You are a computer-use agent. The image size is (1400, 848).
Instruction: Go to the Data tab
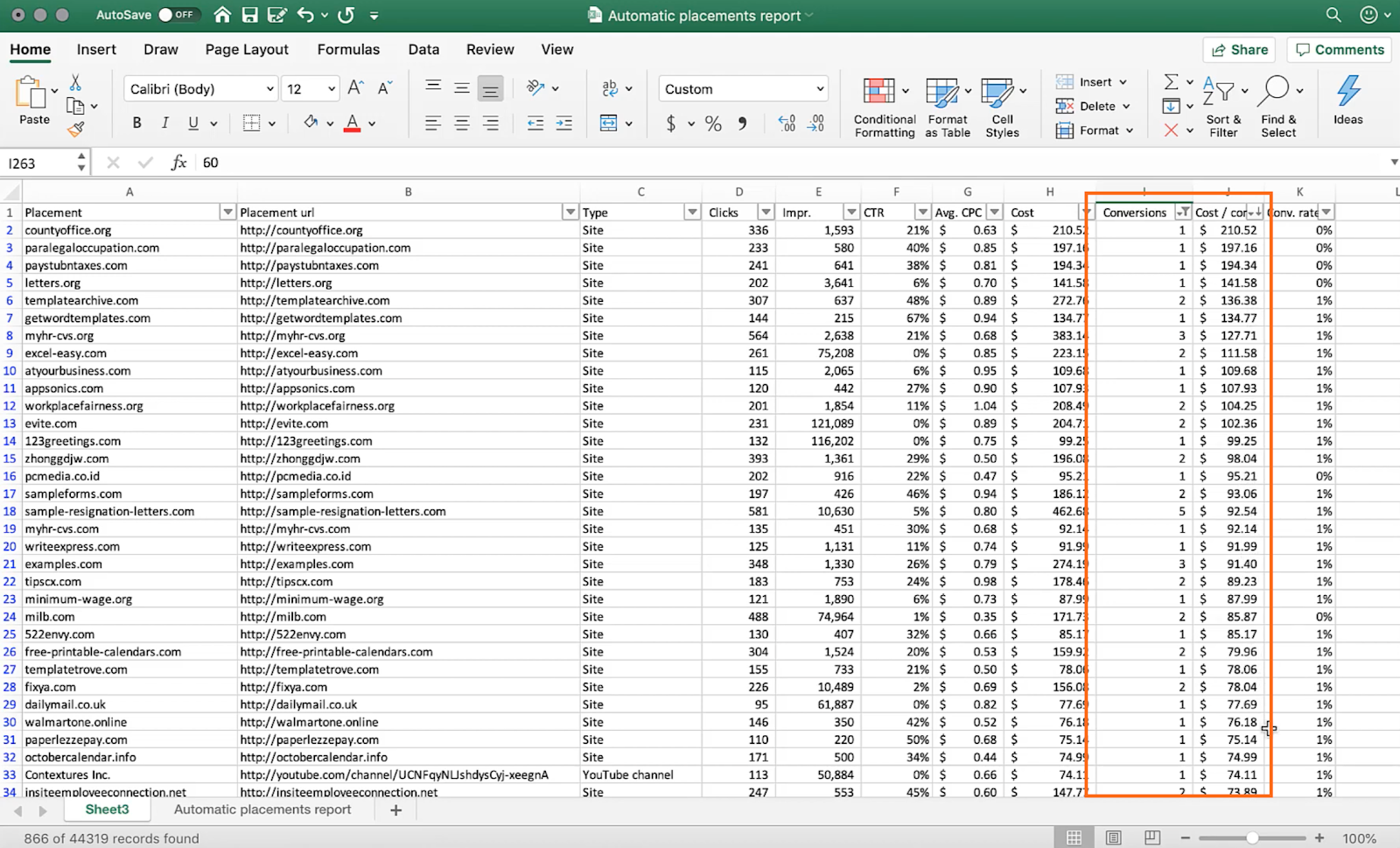(x=423, y=50)
